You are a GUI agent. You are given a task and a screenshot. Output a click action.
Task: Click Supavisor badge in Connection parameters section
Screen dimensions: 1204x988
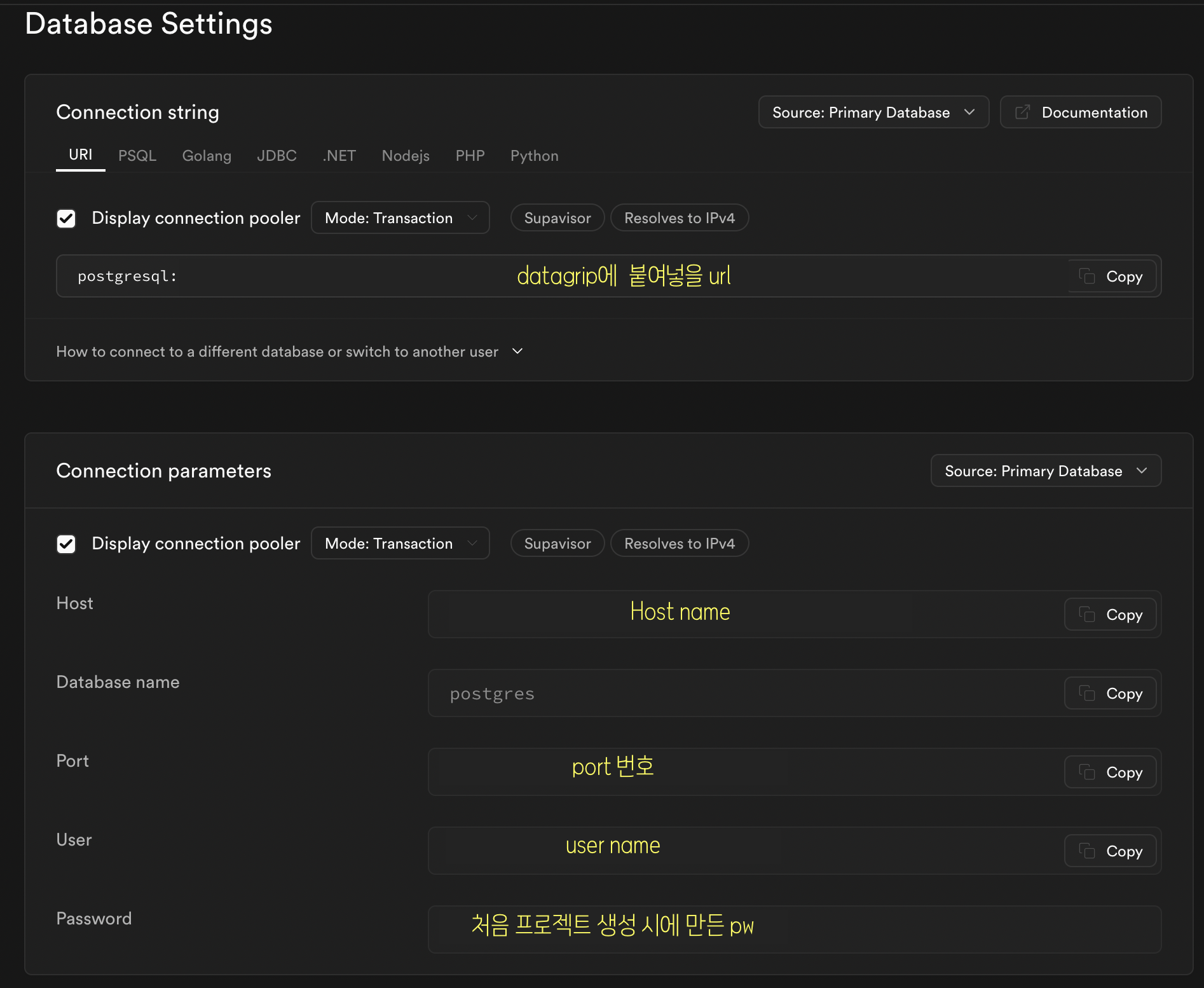(x=558, y=544)
